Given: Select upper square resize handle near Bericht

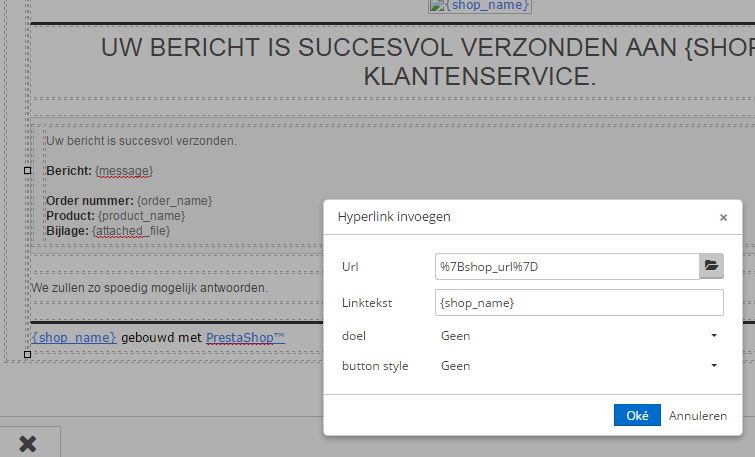Looking at the screenshot, I should click(27, 170).
